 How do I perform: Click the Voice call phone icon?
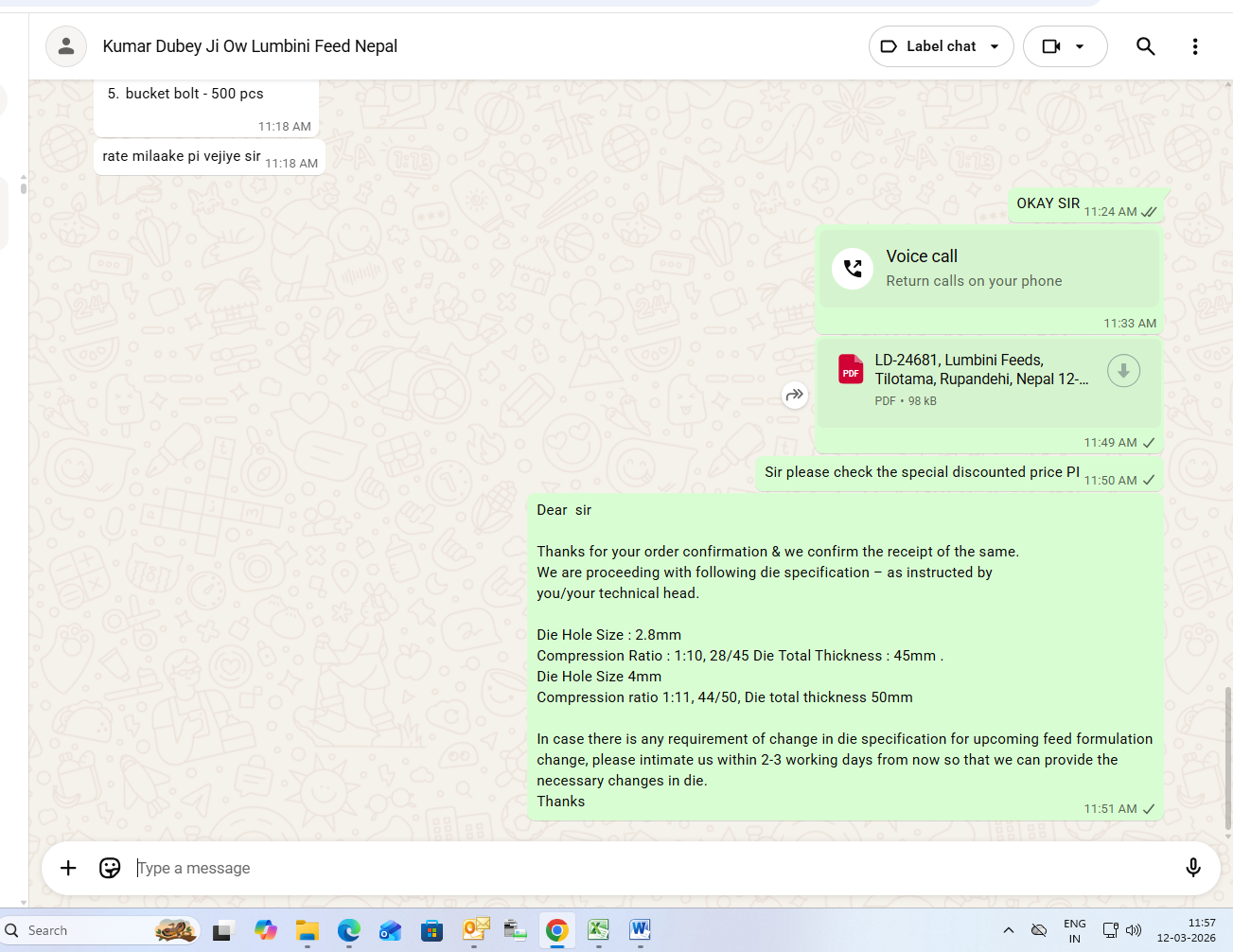point(853,269)
